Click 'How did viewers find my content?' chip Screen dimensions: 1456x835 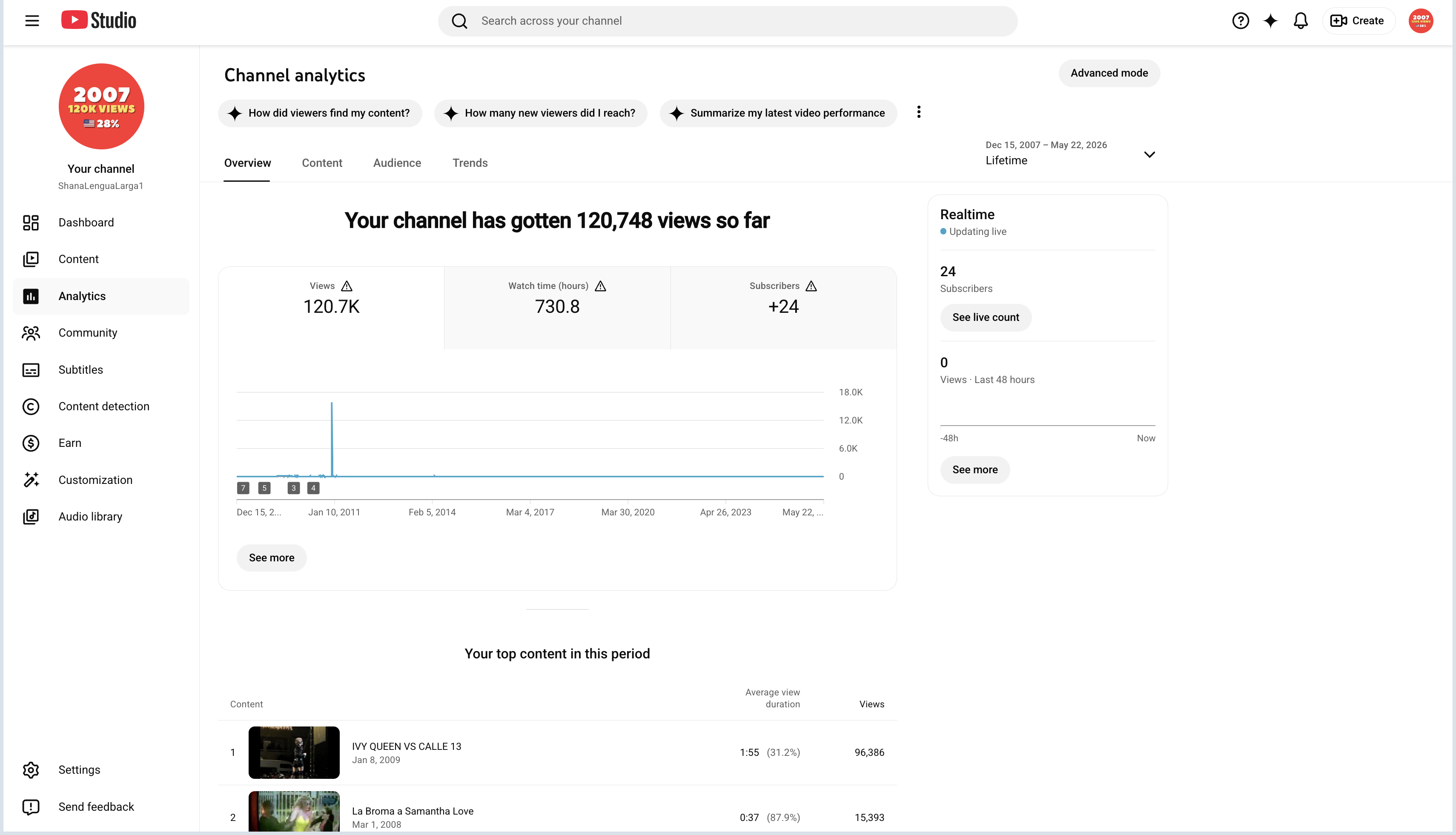(x=320, y=114)
